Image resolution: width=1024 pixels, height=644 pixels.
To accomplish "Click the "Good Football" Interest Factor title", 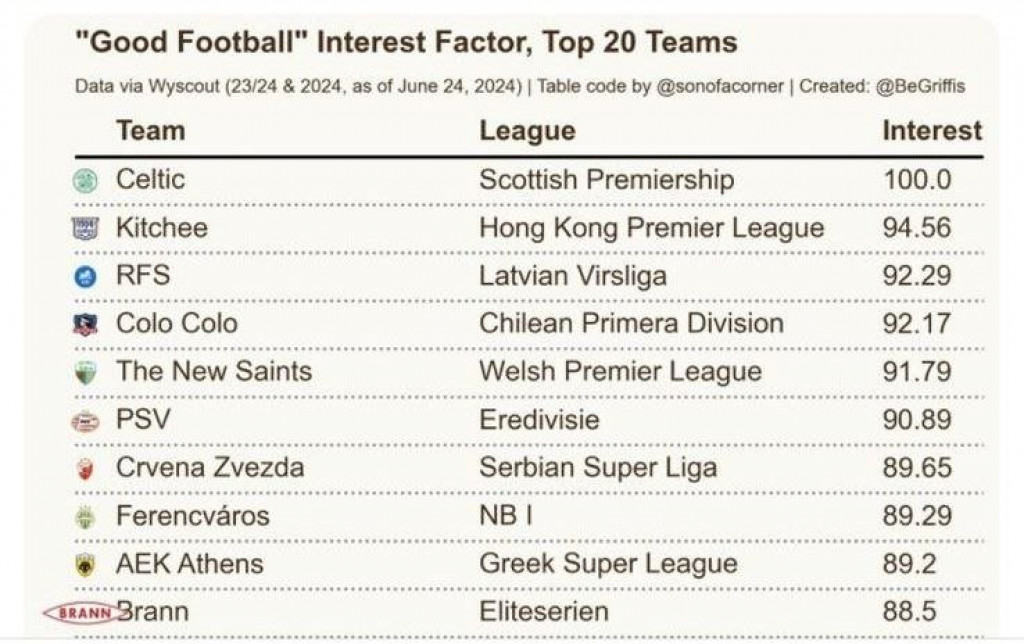I will pos(406,43).
